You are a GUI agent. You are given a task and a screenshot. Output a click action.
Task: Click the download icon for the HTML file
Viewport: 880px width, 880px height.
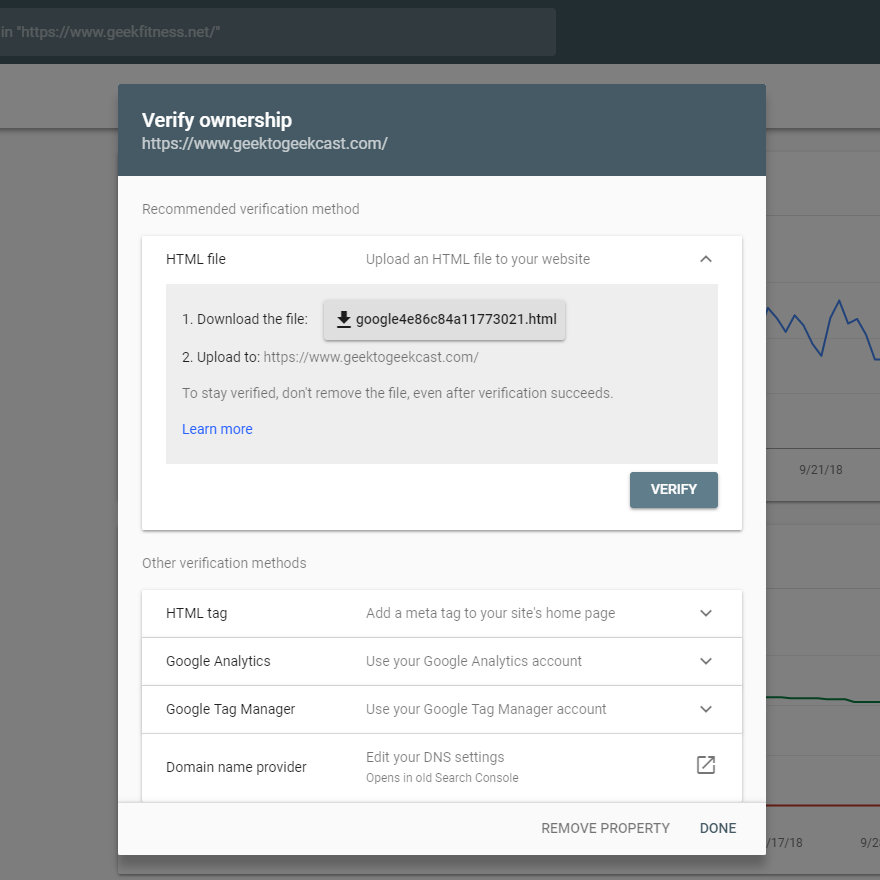(x=344, y=319)
